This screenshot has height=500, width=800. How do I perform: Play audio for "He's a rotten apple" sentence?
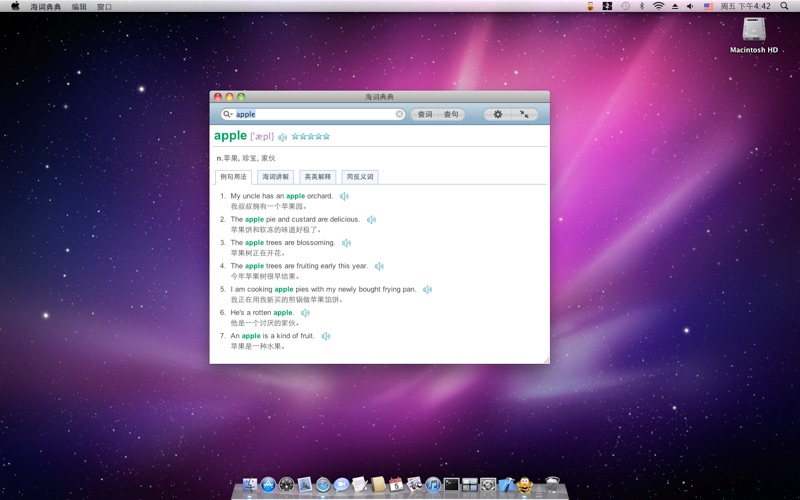coord(305,313)
